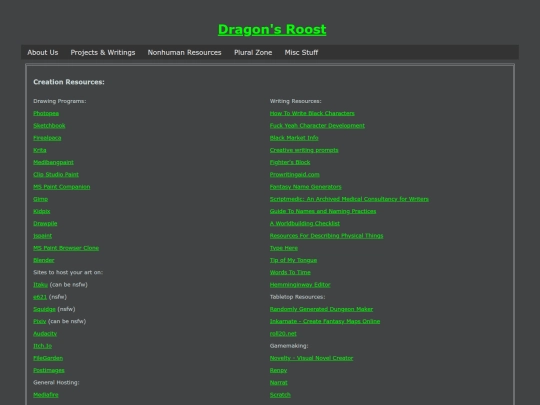Image resolution: width=540 pixels, height=405 pixels.
Task: Open the Medibangpaint link
Action: coord(53,162)
